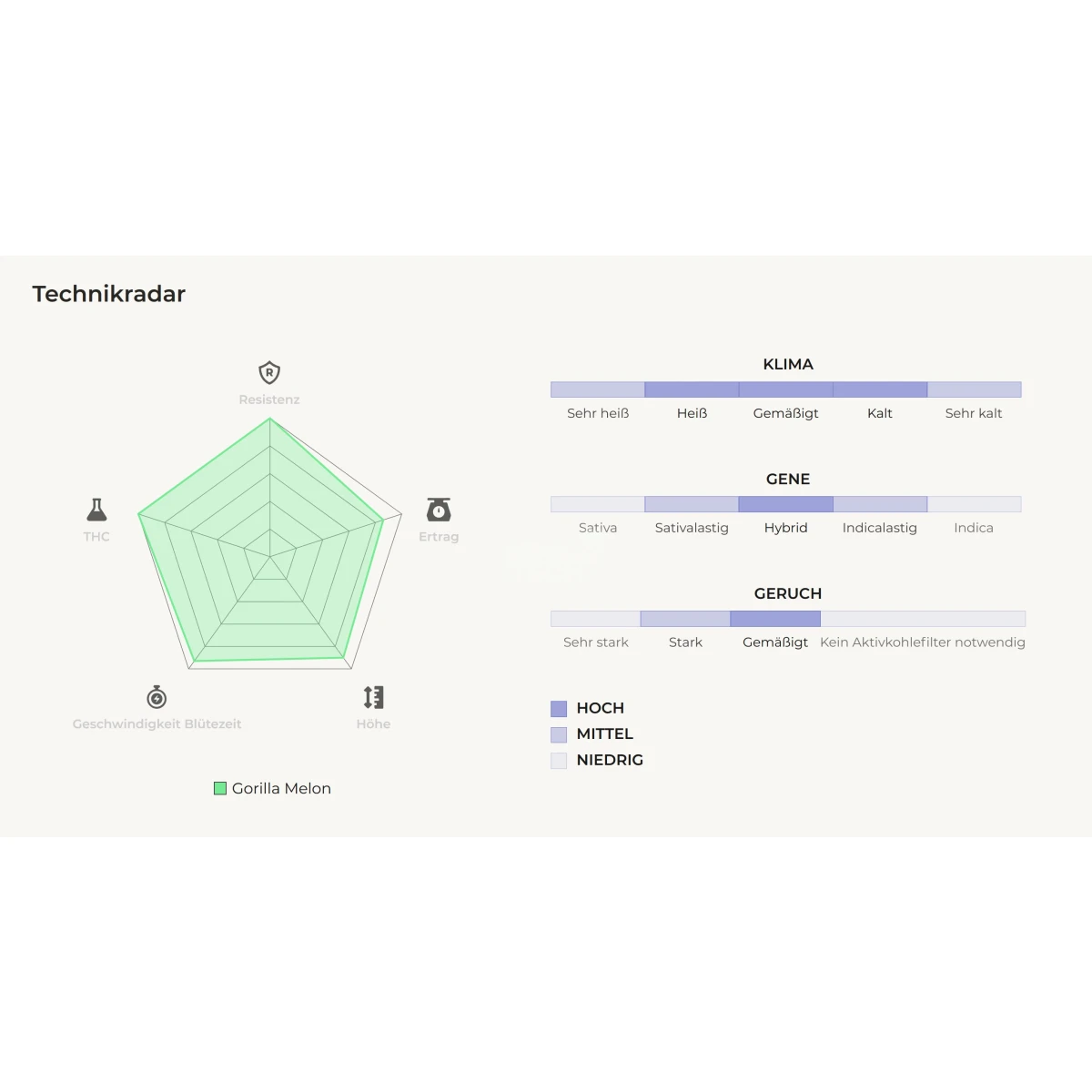Click the Kalt segment in Klima bar

click(880, 389)
